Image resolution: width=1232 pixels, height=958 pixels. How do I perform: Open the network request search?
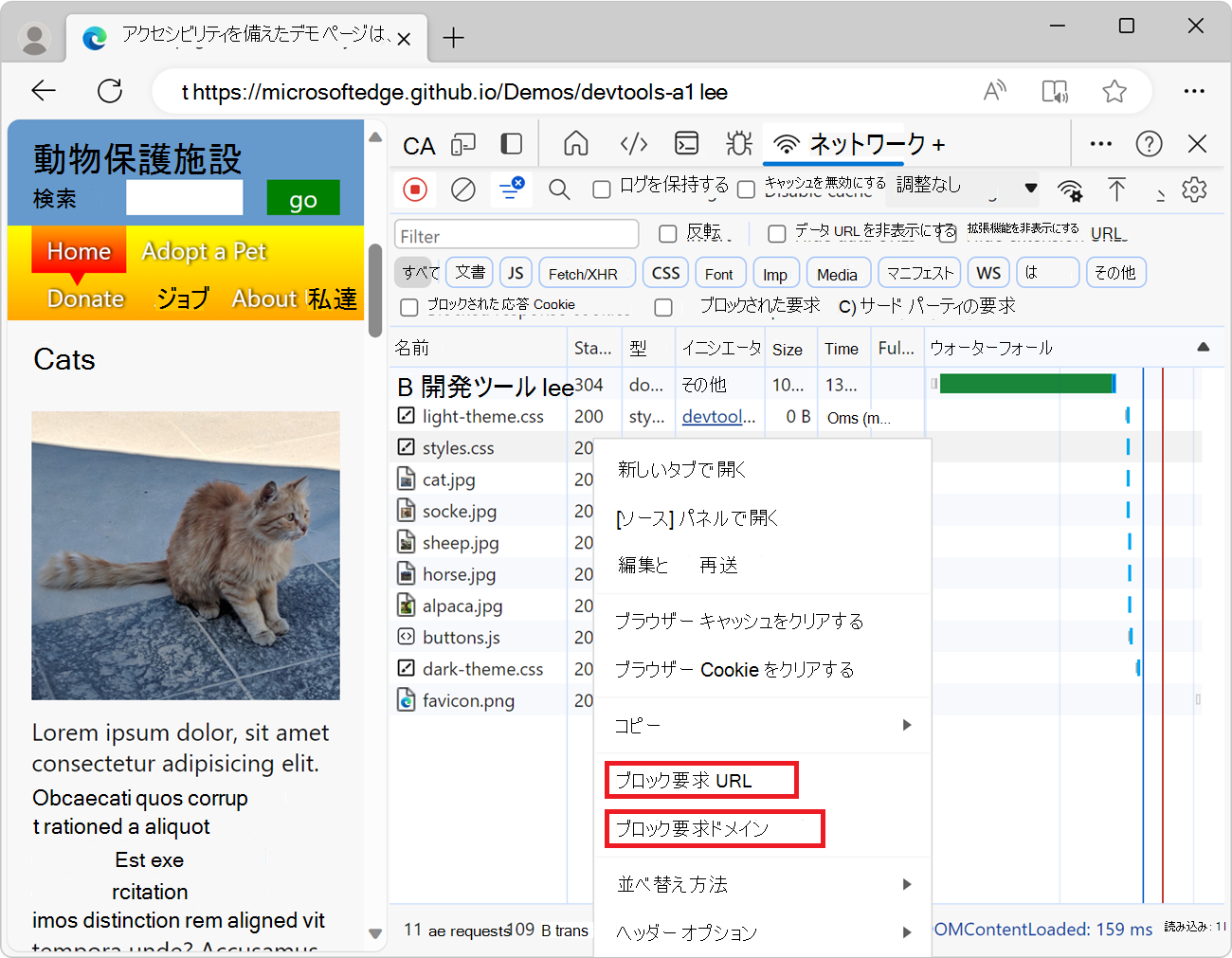pos(559,190)
